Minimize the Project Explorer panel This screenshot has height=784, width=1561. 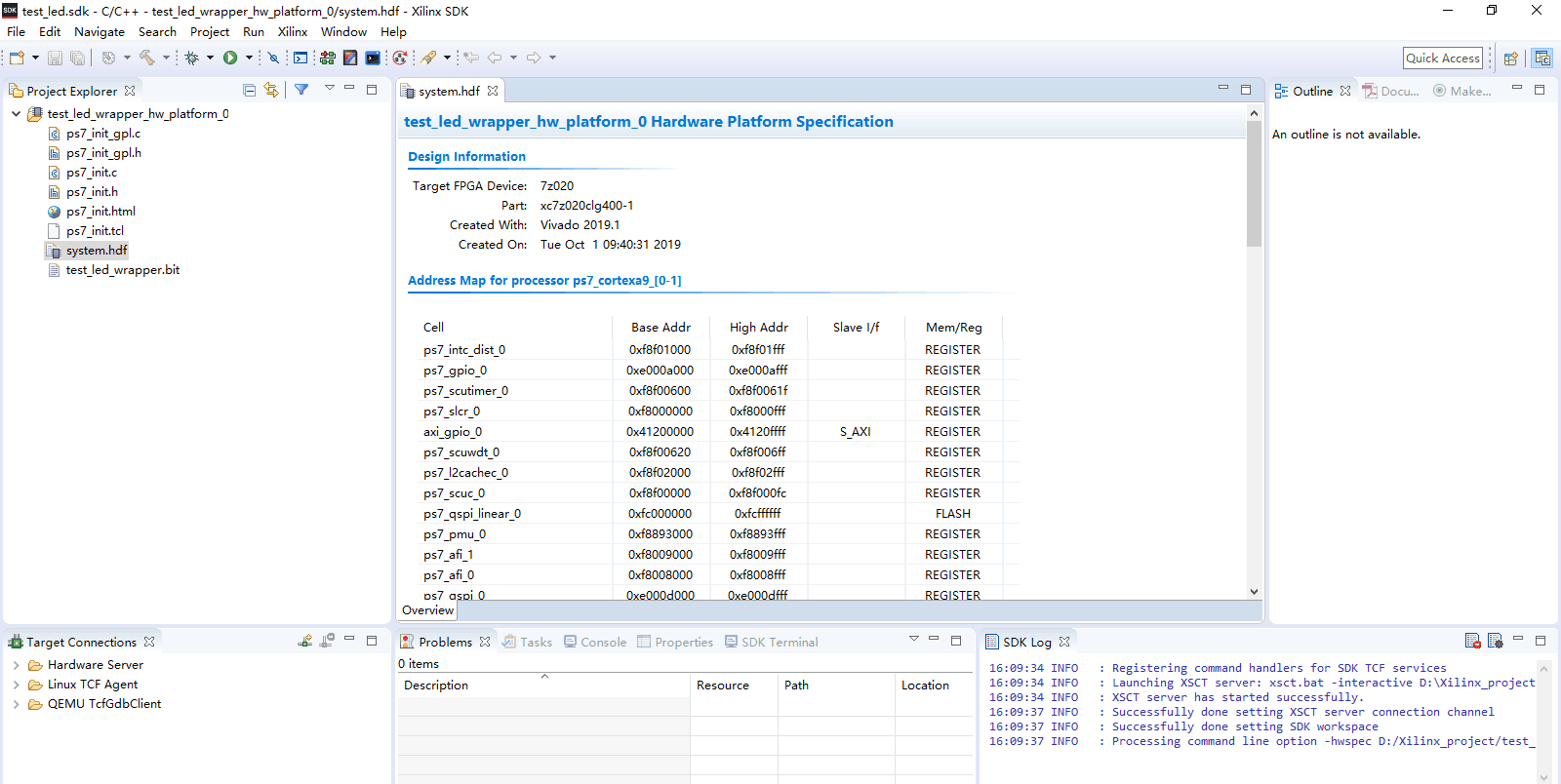[x=349, y=89]
